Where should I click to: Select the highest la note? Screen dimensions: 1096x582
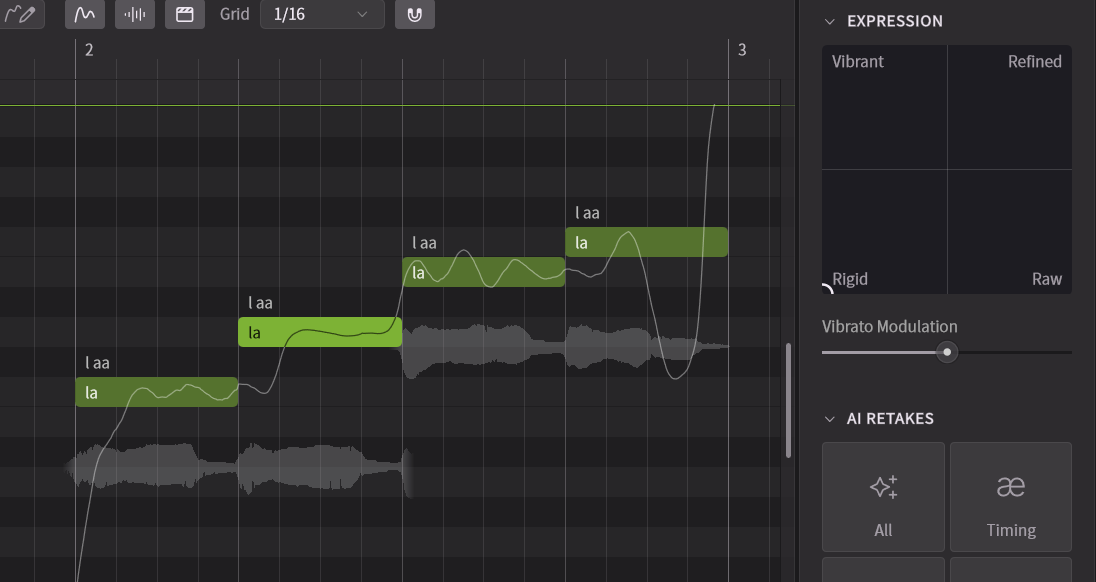pyautogui.click(x=647, y=242)
